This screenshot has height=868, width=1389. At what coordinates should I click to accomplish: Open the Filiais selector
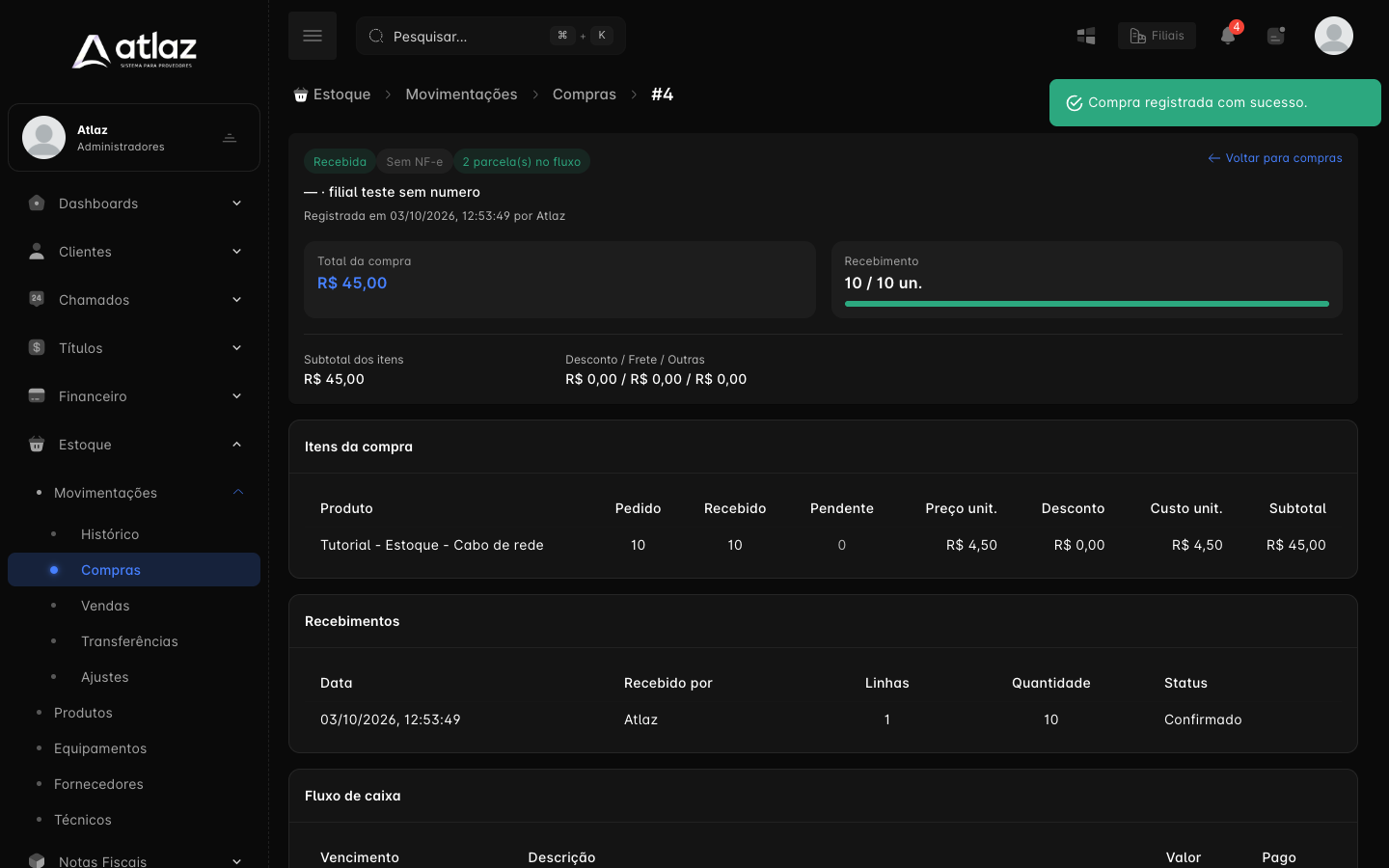pyautogui.click(x=1157, y=36)
